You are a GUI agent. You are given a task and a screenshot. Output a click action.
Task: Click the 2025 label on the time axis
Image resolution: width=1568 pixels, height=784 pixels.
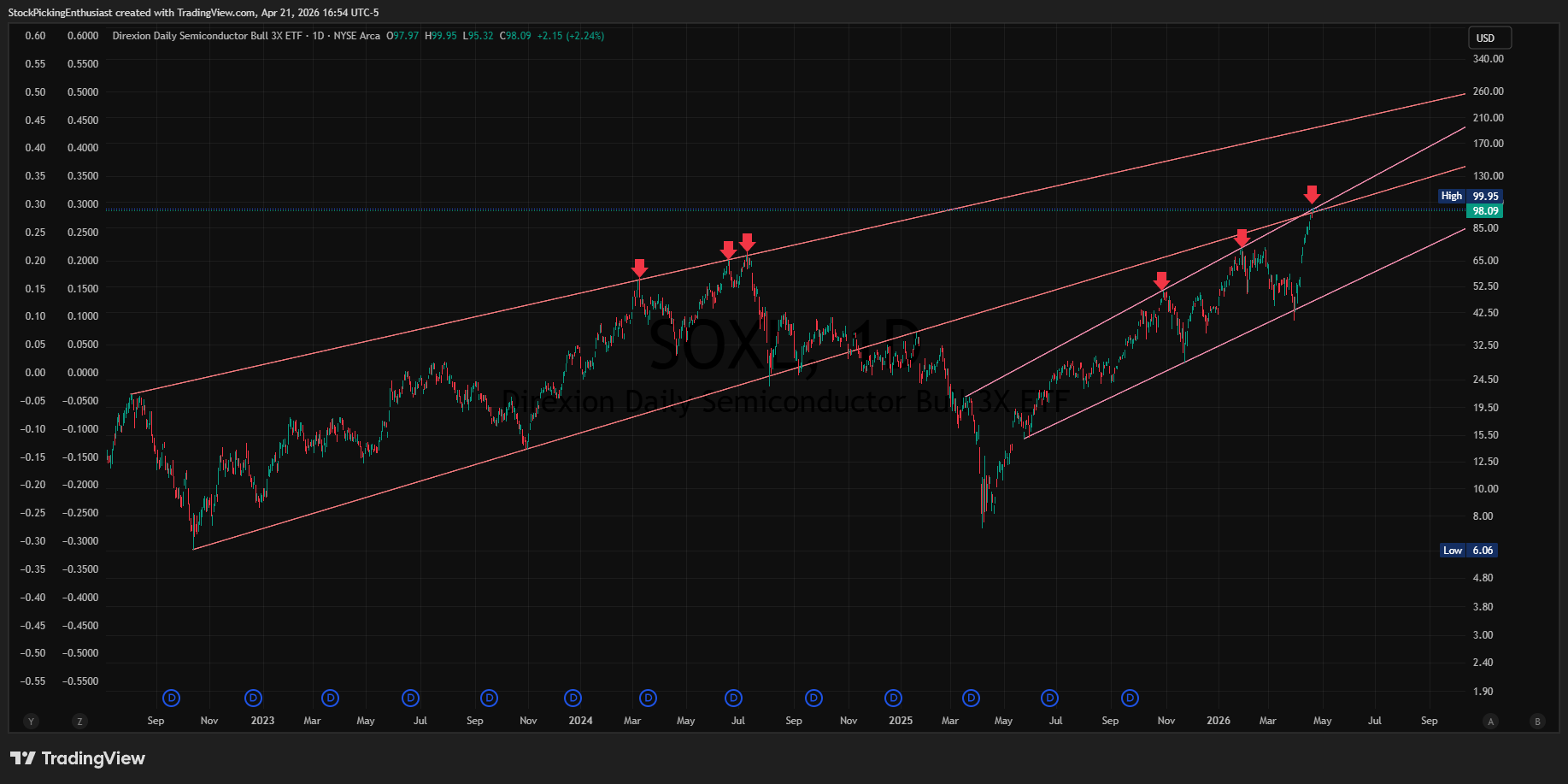click(x=901, y=721)
